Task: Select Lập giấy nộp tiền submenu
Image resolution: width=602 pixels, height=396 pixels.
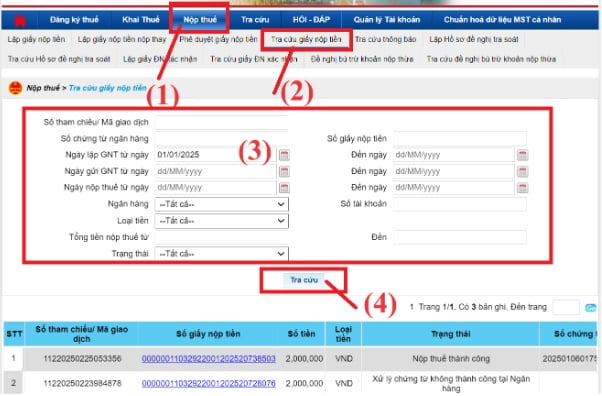Action: (x=36, y=39)
